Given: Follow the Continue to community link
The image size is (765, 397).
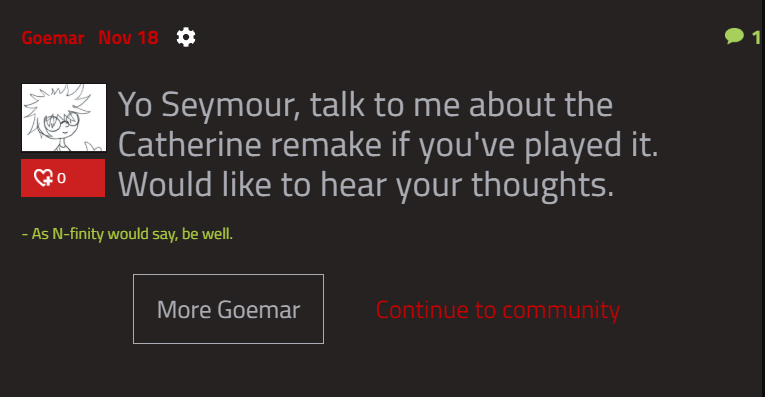Looking at the screenshot, I should click(498, 310).
